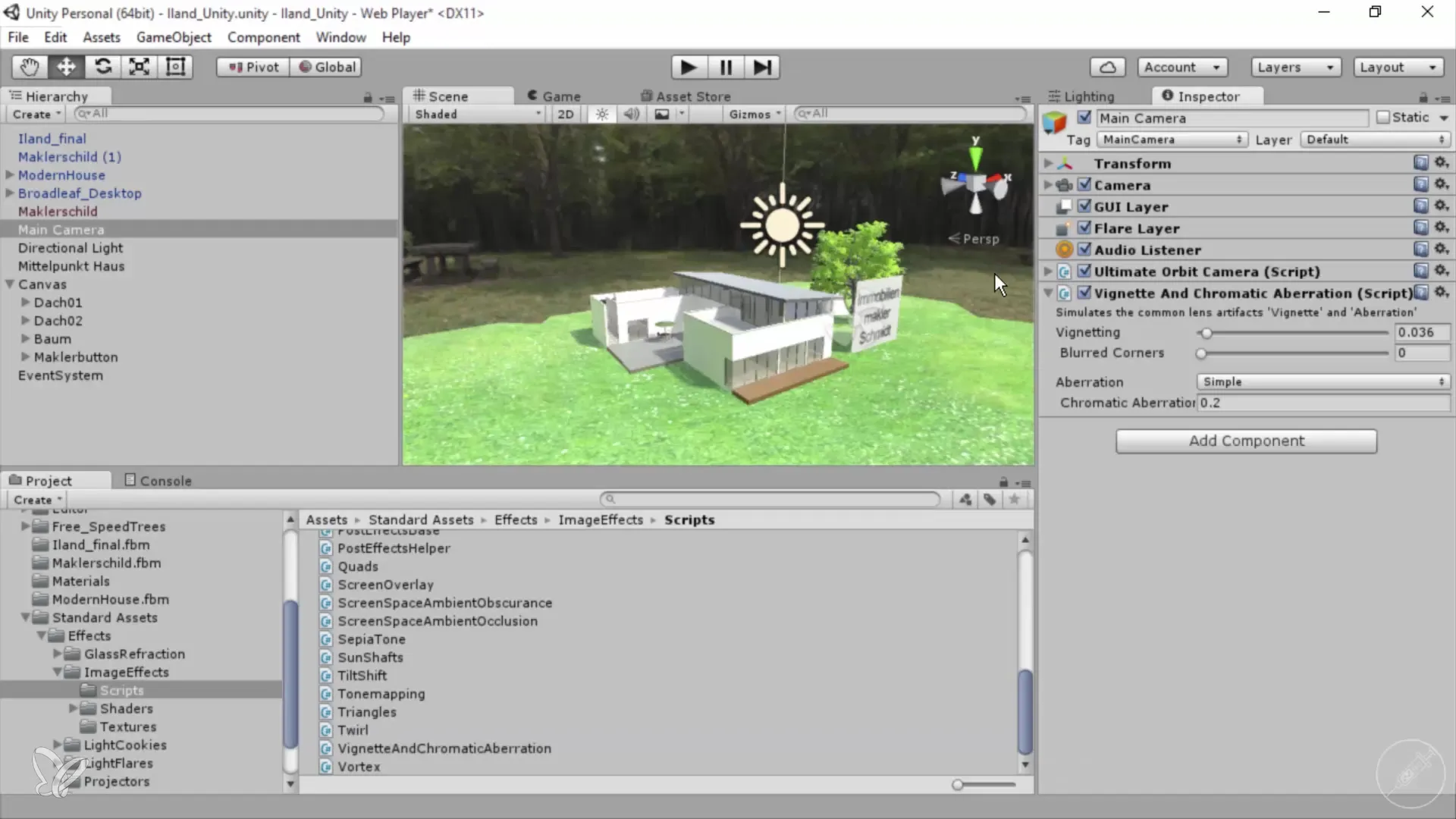Collapse the Canvas object in Hierarchy

[x=10, y=284]
